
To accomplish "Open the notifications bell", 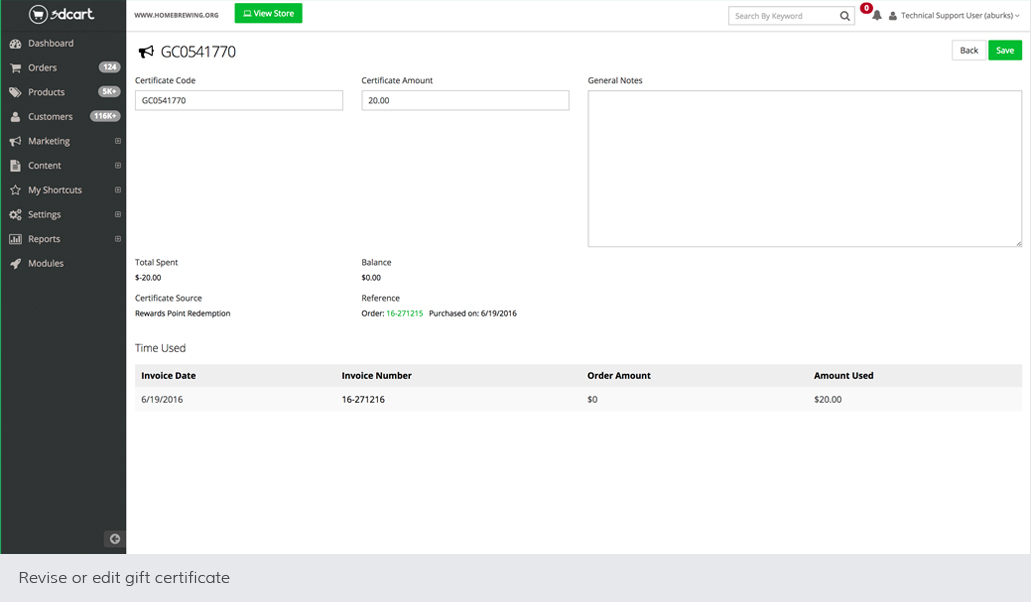I will 876,16.
